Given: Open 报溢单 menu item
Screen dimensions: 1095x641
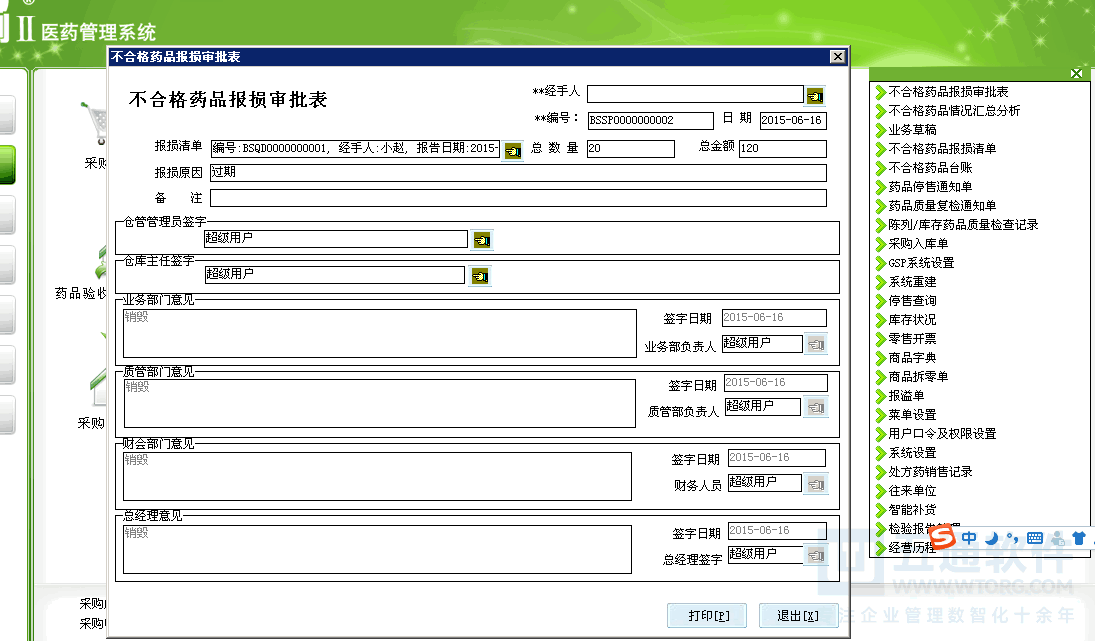Looking at the screenshot, I should click(906, 395).
